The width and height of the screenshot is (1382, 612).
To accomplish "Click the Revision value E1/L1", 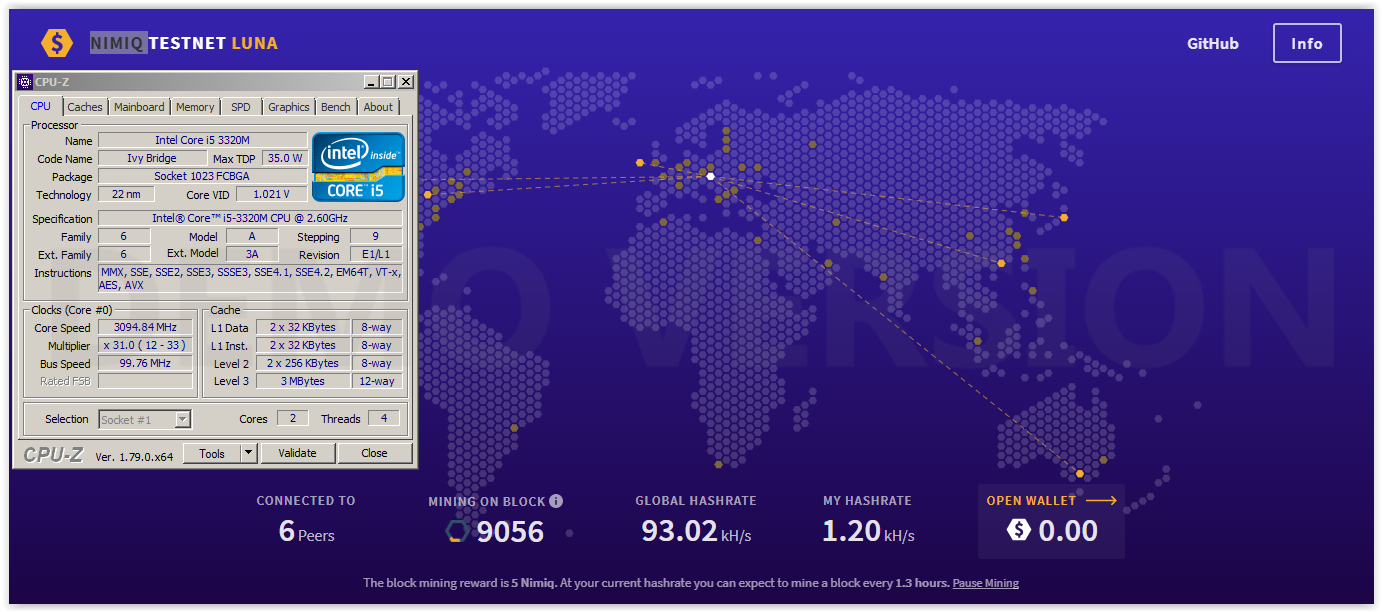I will pos(376,255).
